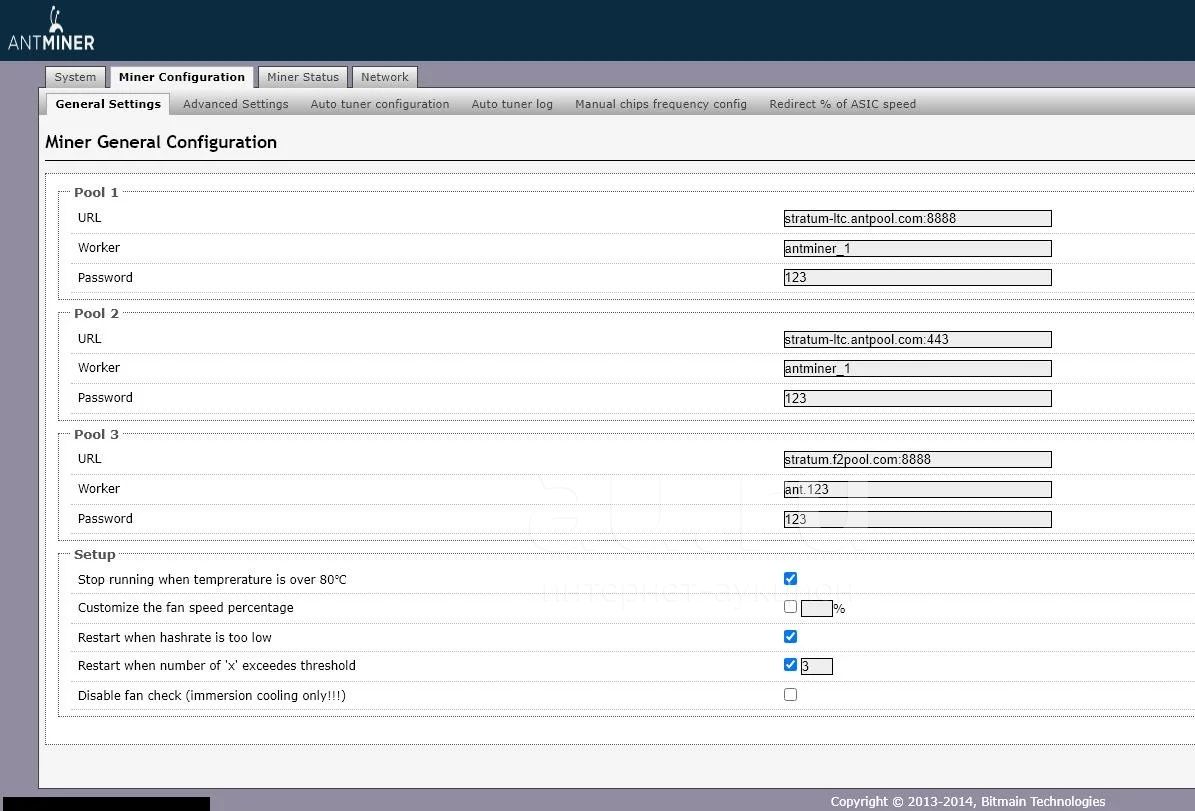1195x811 pixels.
Task: Click the Pool 2 Worker field
Action: (x=918, y=369)
